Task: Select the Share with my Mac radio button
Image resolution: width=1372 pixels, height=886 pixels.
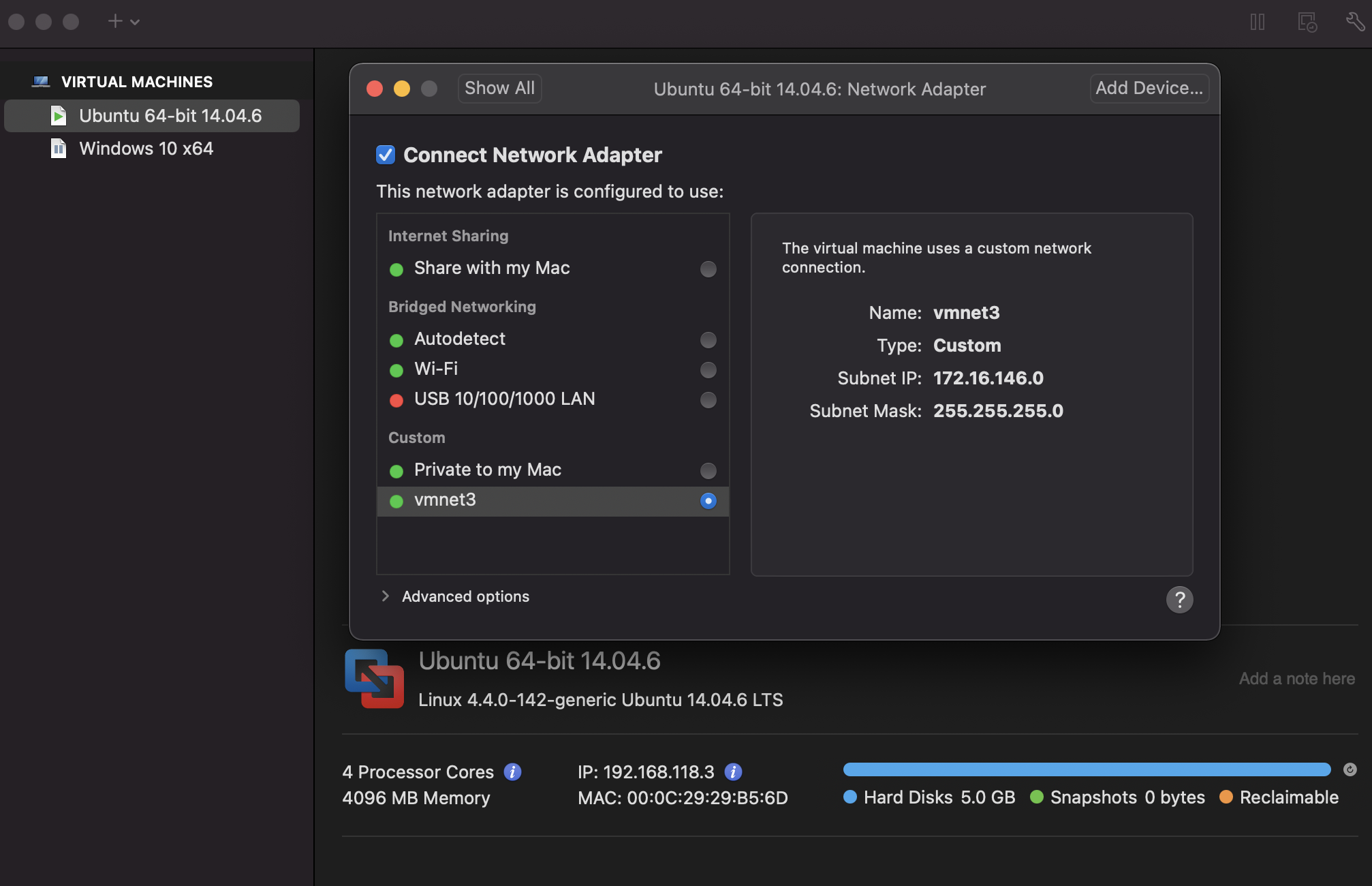Action: [708, 269]
